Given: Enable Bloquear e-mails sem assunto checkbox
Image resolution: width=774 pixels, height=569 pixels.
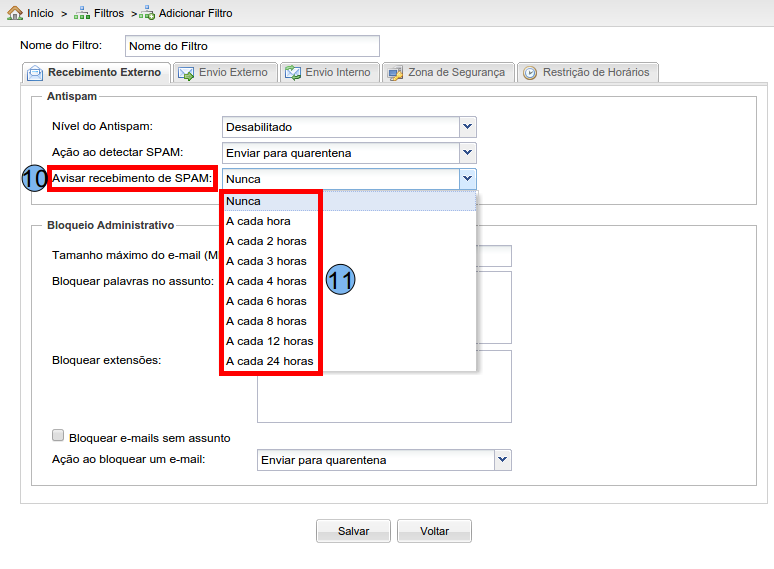Looking at the screenshot, I should 58,437.
